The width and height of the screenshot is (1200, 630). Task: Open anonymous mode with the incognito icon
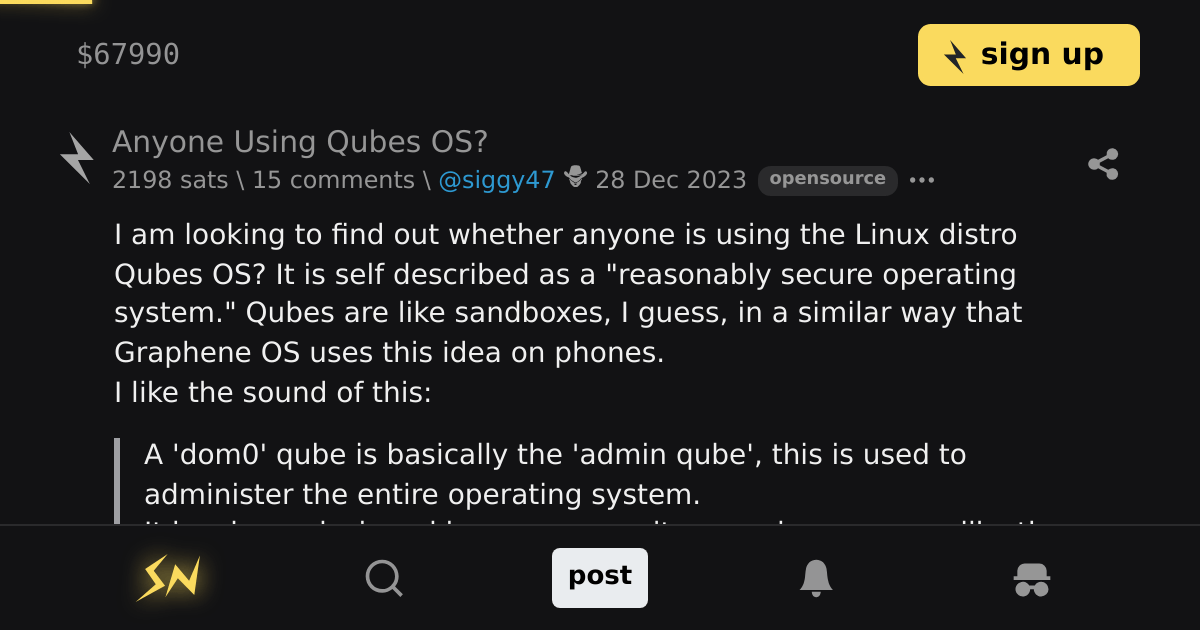point(1032,578)
